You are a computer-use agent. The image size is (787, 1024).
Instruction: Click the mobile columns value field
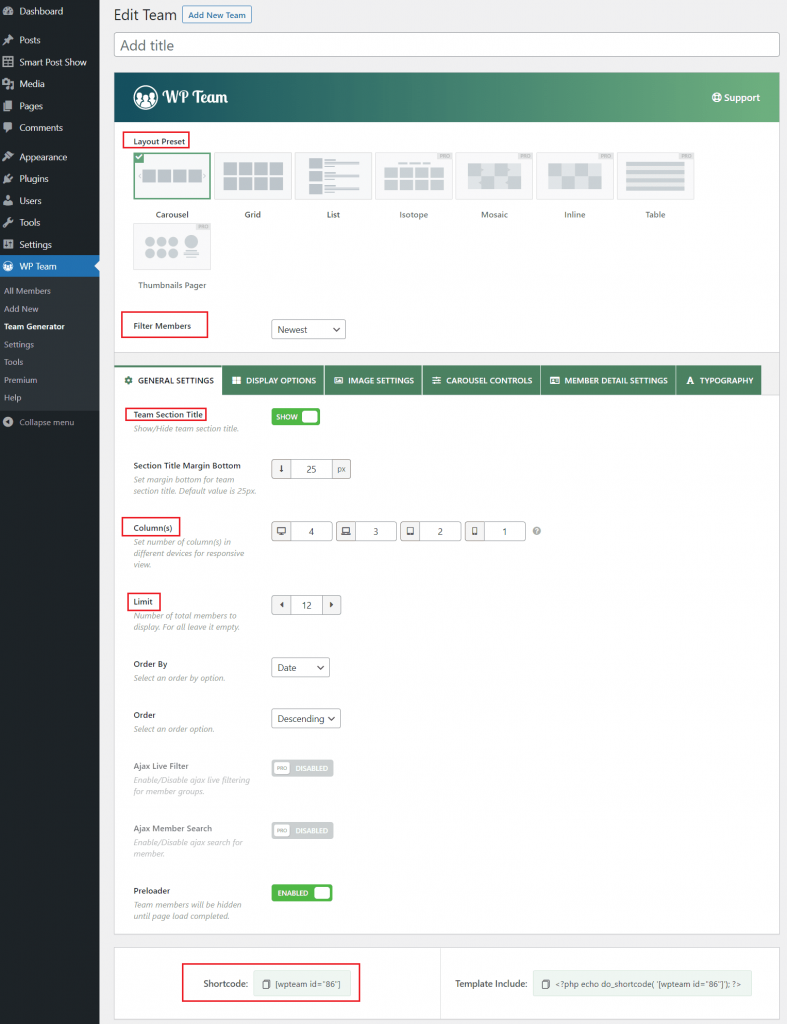coord(505,531)
